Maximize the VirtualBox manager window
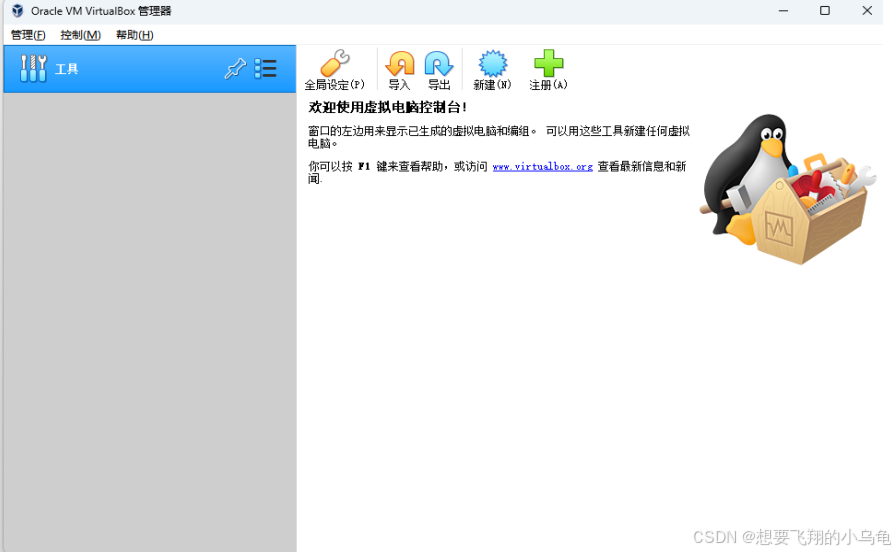Viewport: 895px width, 552px height. [x=825, y=11]
